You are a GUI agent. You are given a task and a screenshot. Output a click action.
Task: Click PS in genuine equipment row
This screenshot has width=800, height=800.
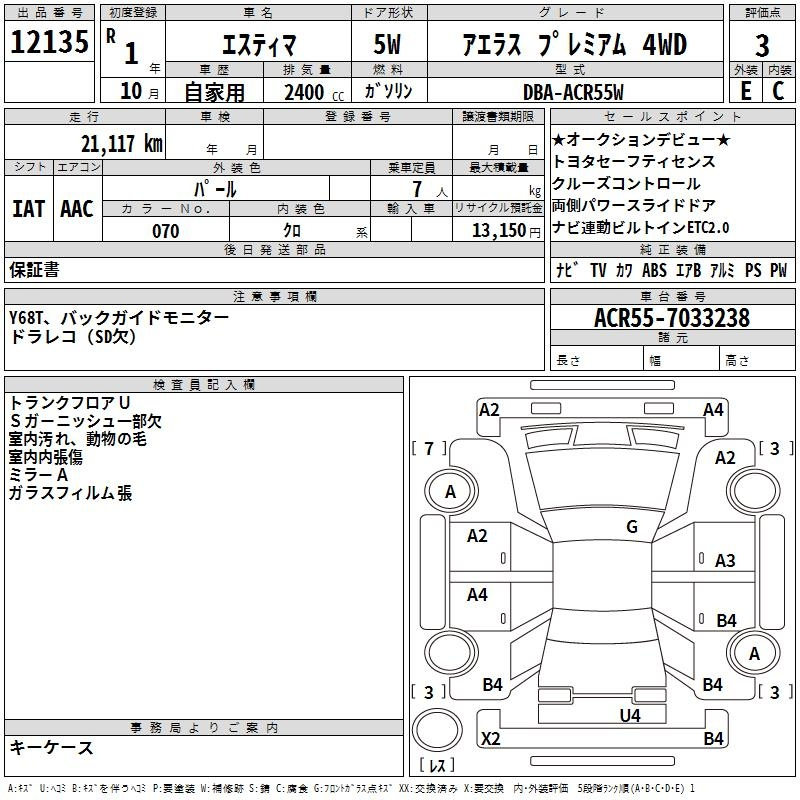click(x=753, y=270)
